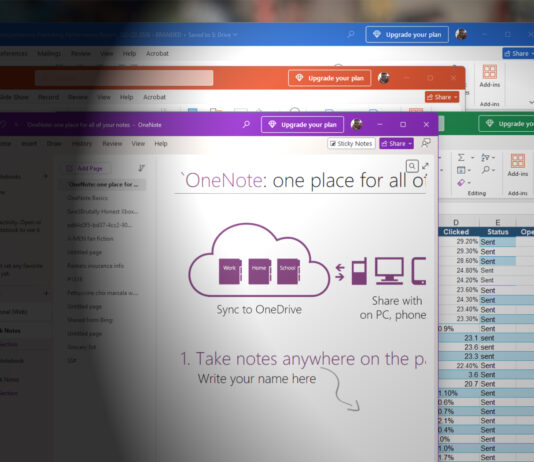Click the Find & Select magnifier in Excel
The image size is (534, 462).
(x=486, y=170)
